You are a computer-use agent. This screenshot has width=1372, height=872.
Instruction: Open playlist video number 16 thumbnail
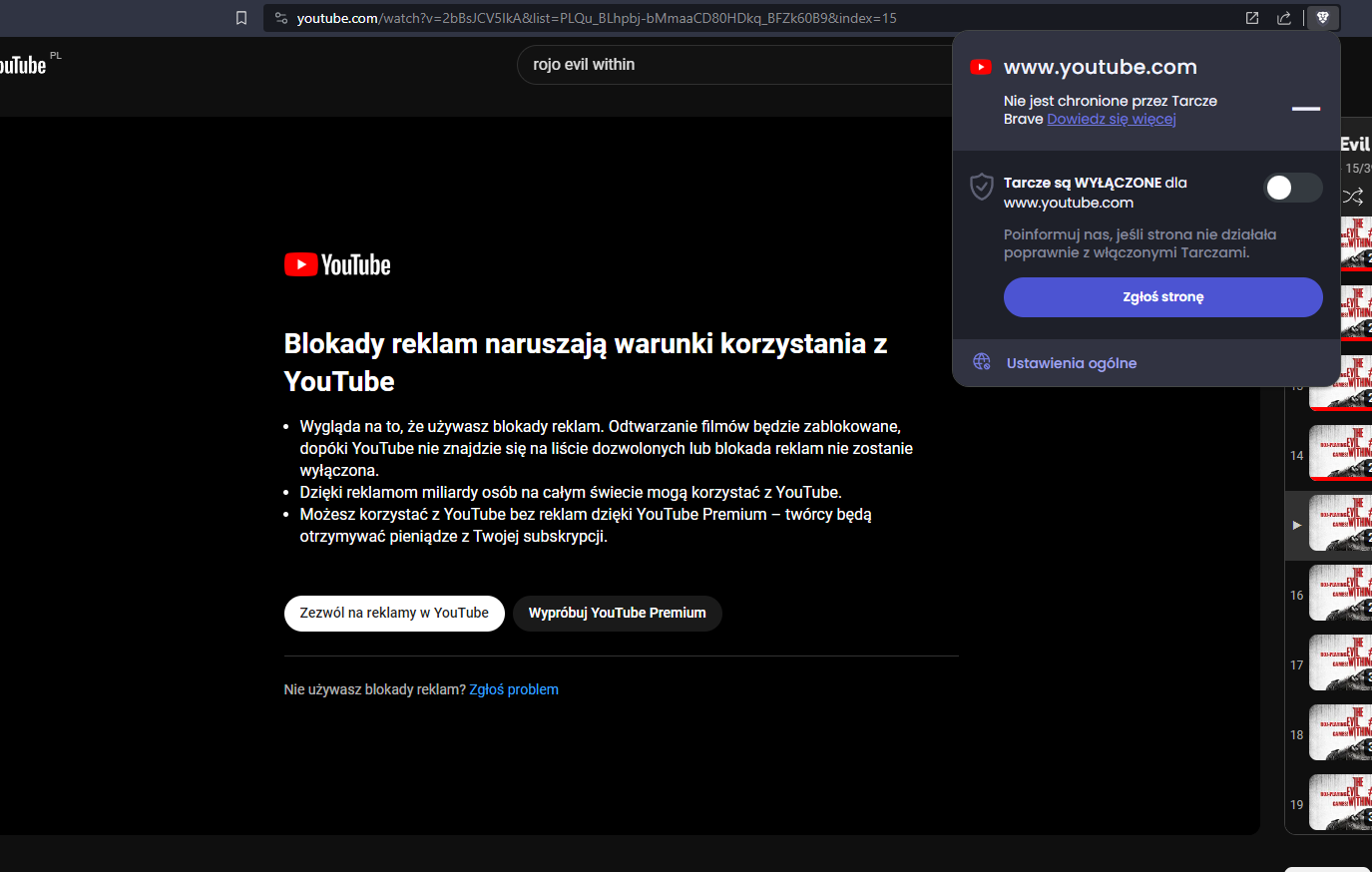tap(1340, 595)
